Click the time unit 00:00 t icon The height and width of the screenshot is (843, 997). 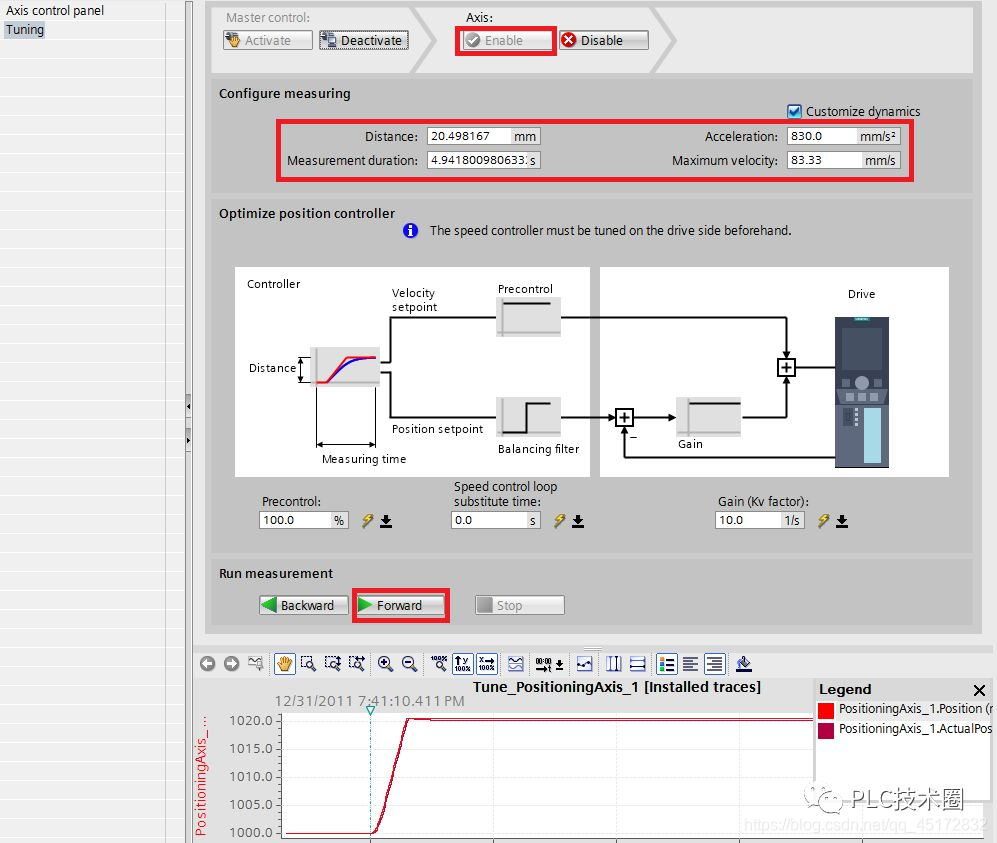click(x=549, y=664)
